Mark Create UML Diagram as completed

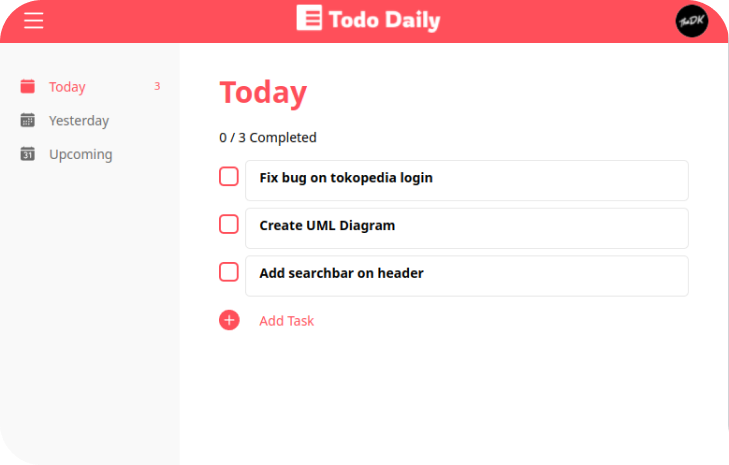[229, 224]
